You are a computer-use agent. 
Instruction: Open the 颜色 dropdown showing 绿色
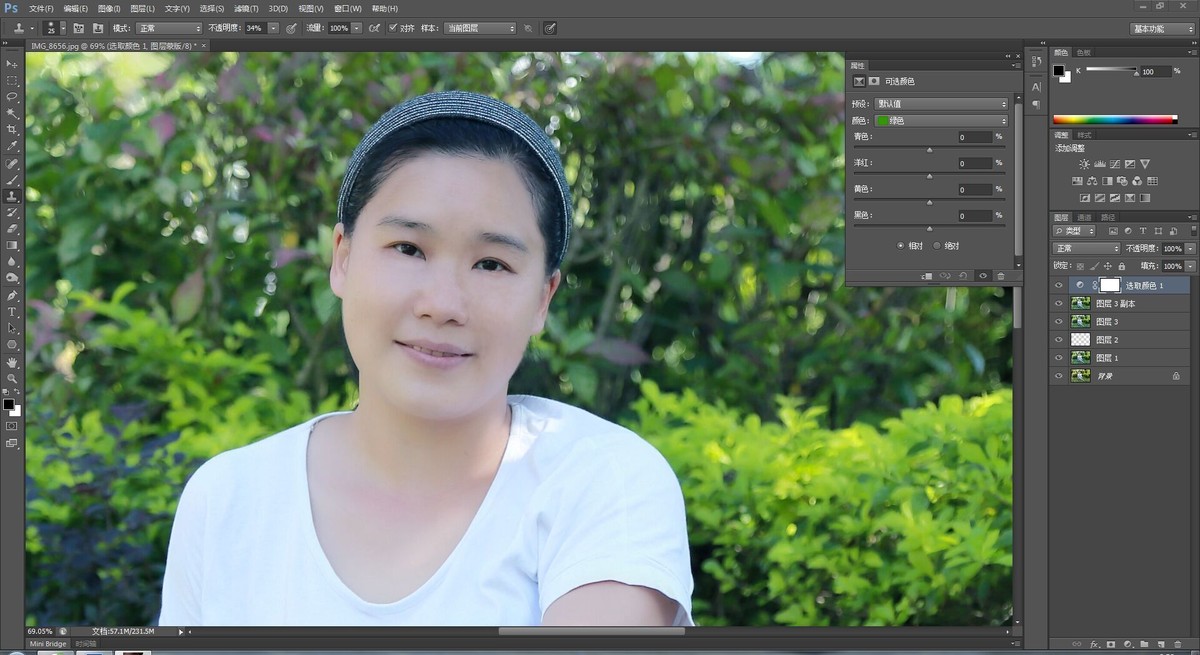(941, 121)
